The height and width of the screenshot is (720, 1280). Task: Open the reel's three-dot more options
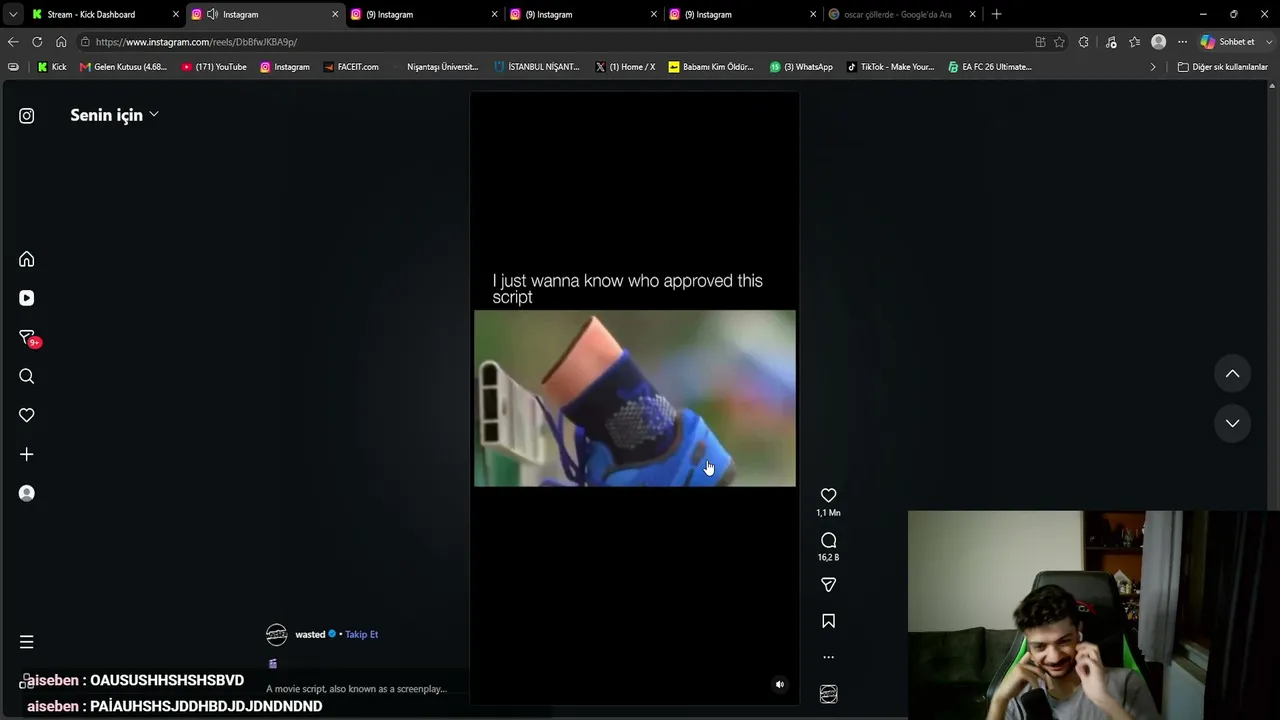click(x=828, y=657)
